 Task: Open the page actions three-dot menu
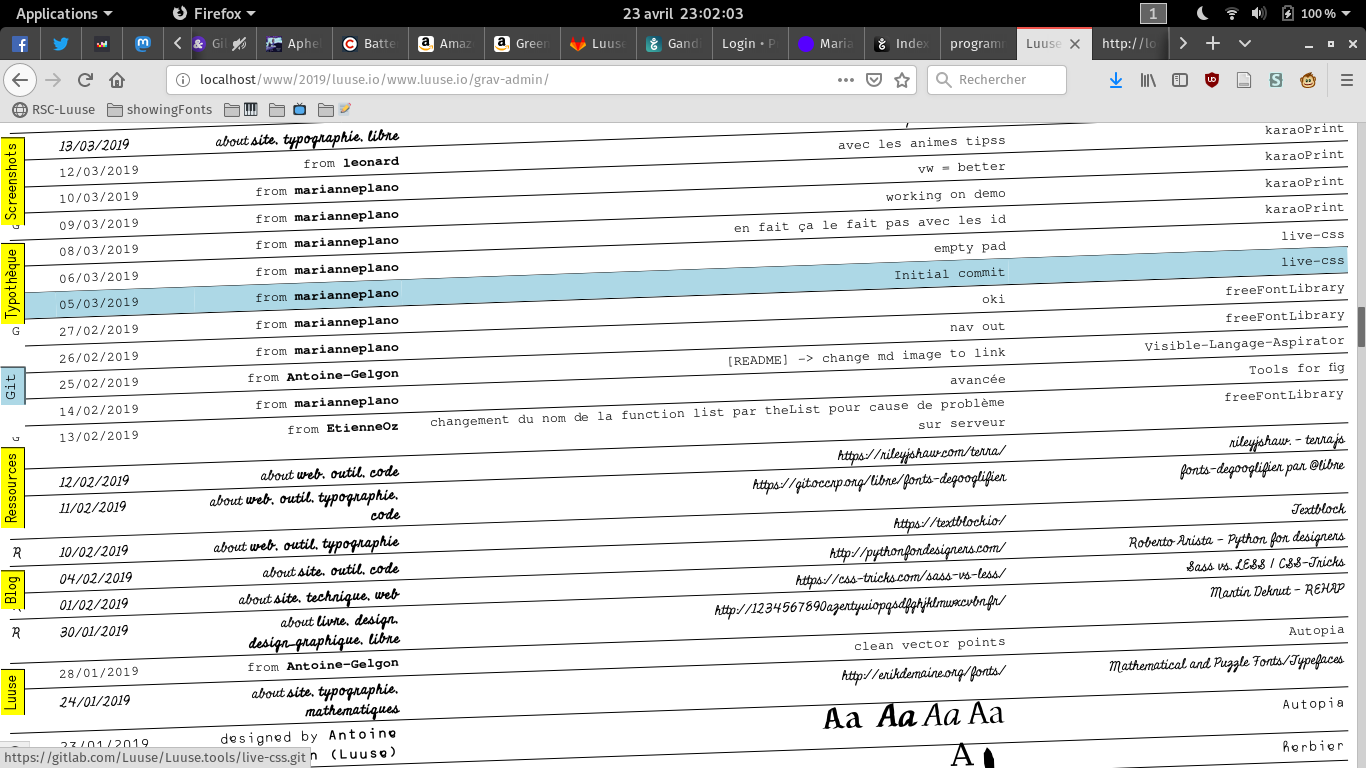click(846, 80)
